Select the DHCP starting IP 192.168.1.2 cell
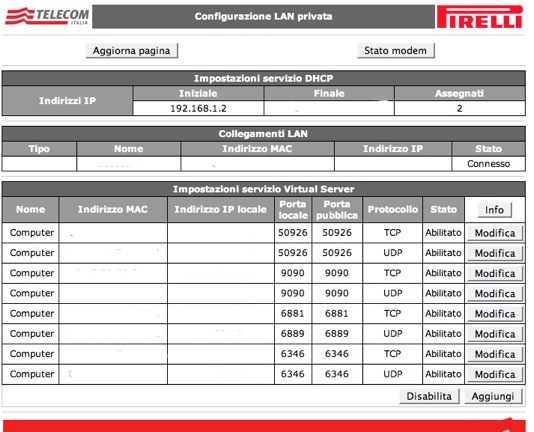Viewport: 534px width, 432px height. (x=198, y=108)
